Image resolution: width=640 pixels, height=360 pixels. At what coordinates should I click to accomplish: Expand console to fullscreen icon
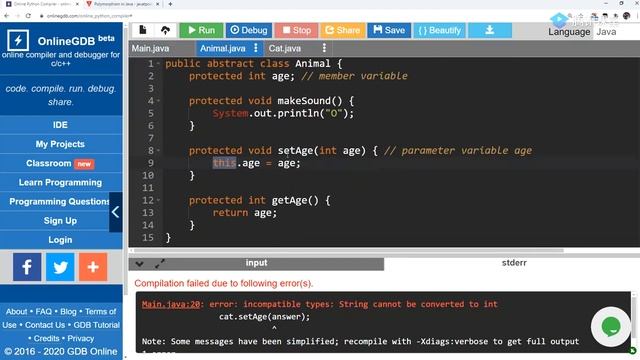(160, 264)
